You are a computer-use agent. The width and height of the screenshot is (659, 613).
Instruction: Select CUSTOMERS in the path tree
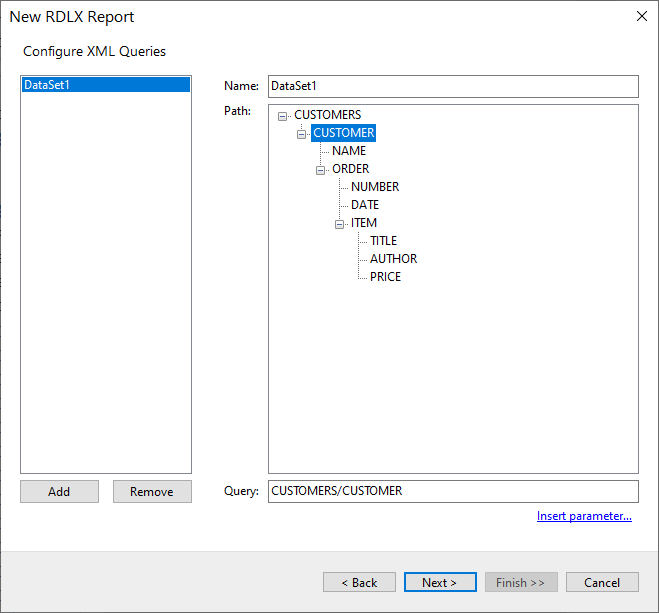(327, 115)
